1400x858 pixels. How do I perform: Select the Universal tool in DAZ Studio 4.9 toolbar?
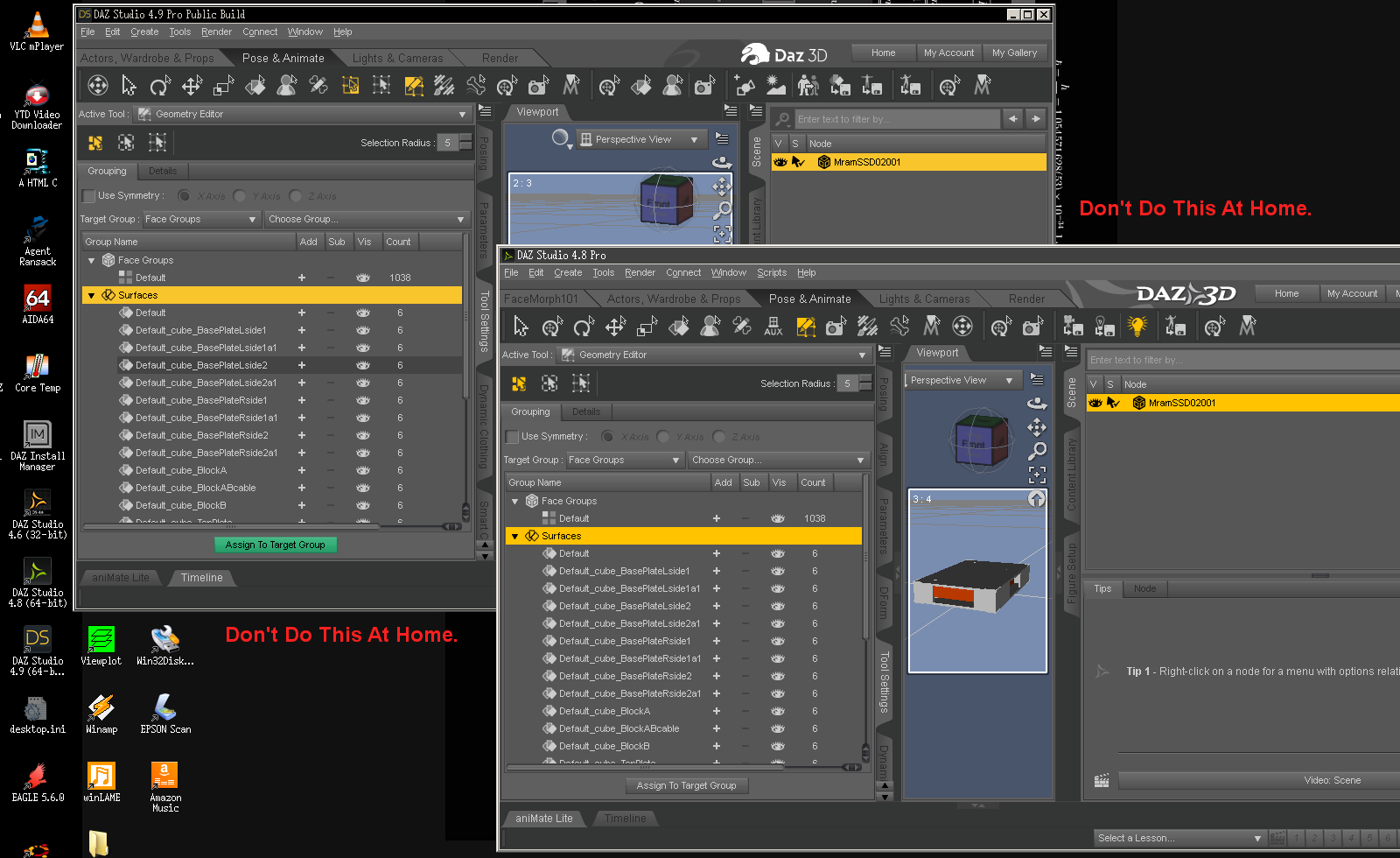point(98,85)
